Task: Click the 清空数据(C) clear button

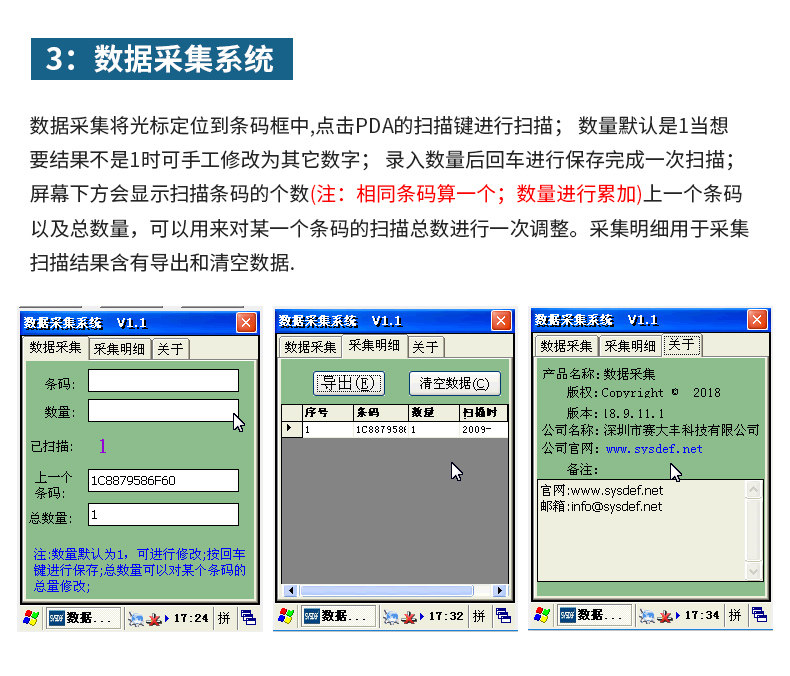Action: tap(454, 383)
